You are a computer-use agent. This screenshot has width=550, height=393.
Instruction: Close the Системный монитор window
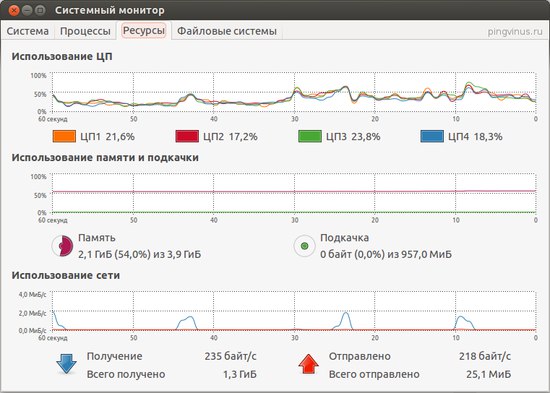click(14, 10)
